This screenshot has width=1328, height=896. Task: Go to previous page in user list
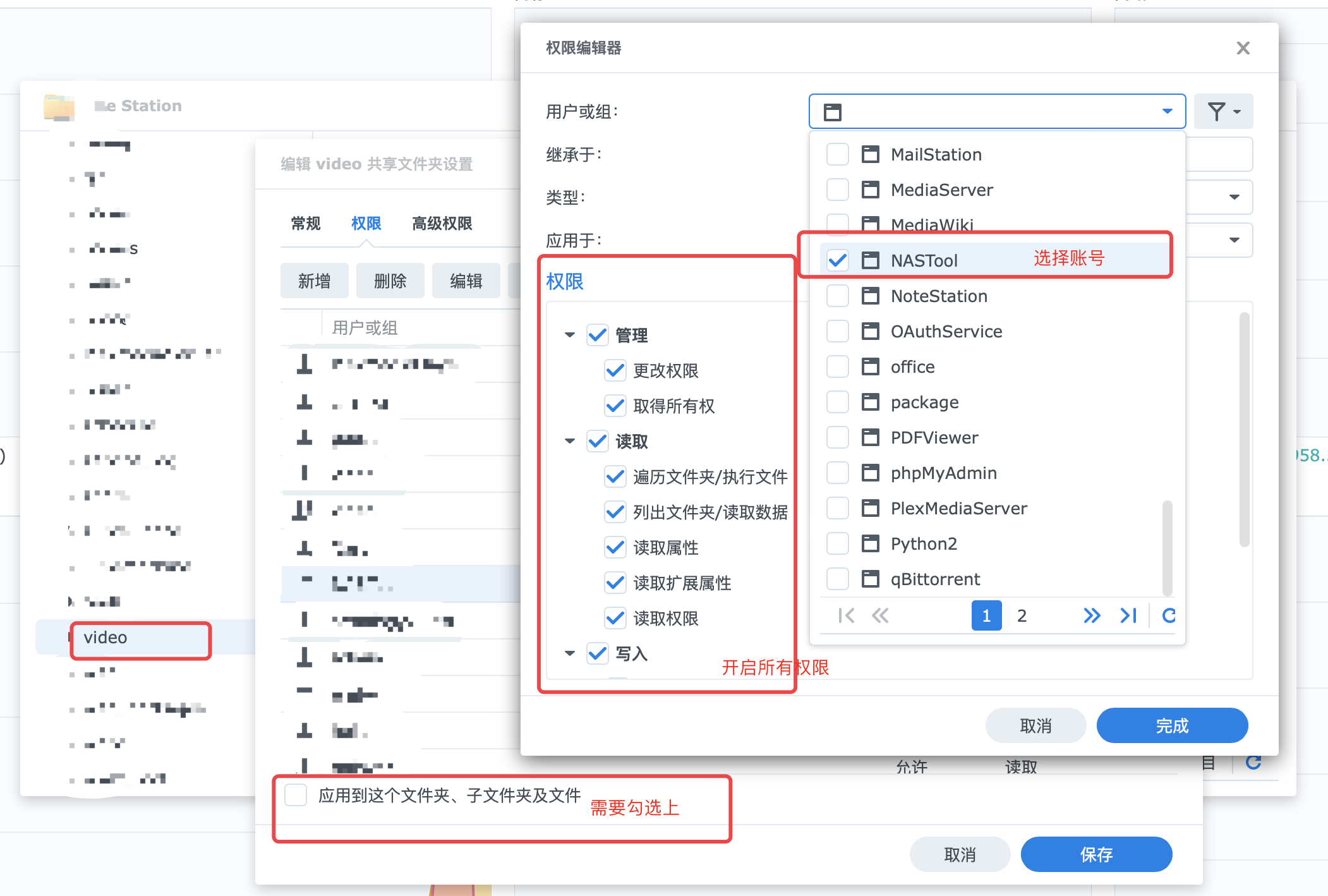[880, 615]
